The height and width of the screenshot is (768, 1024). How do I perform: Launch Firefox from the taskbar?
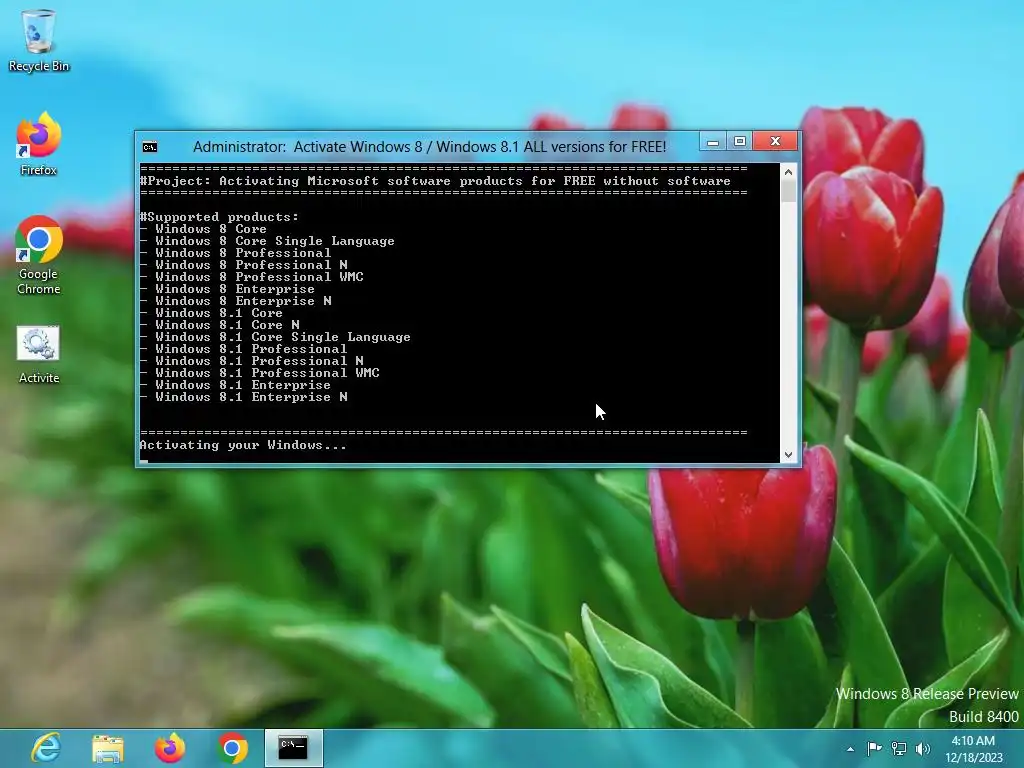point(170,748)
